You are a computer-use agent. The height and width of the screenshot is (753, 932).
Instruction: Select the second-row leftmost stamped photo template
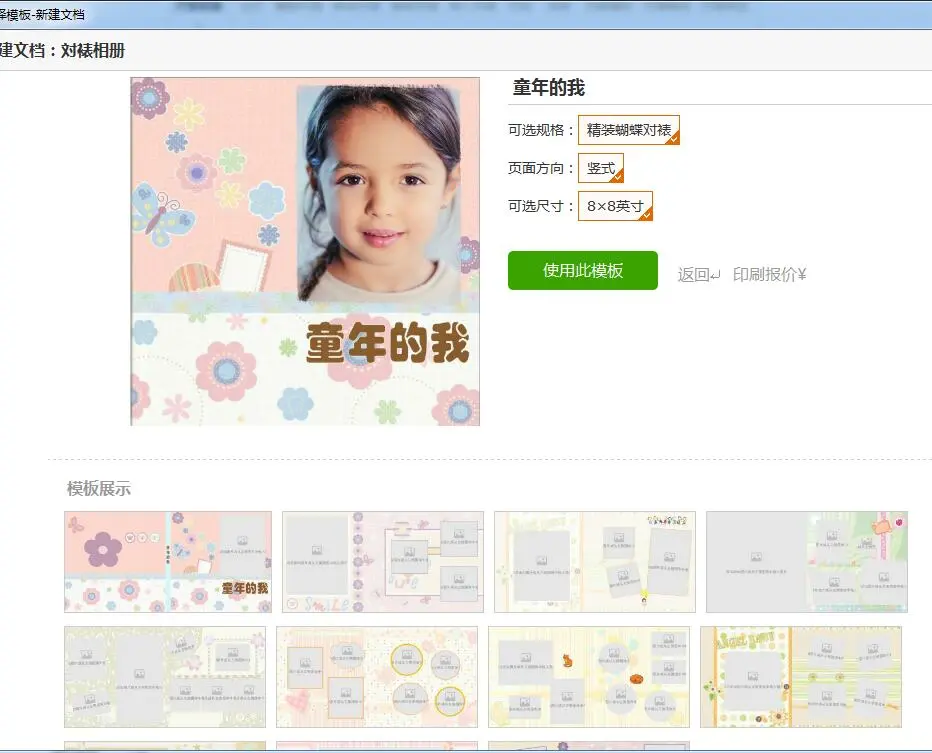point(165,678)
